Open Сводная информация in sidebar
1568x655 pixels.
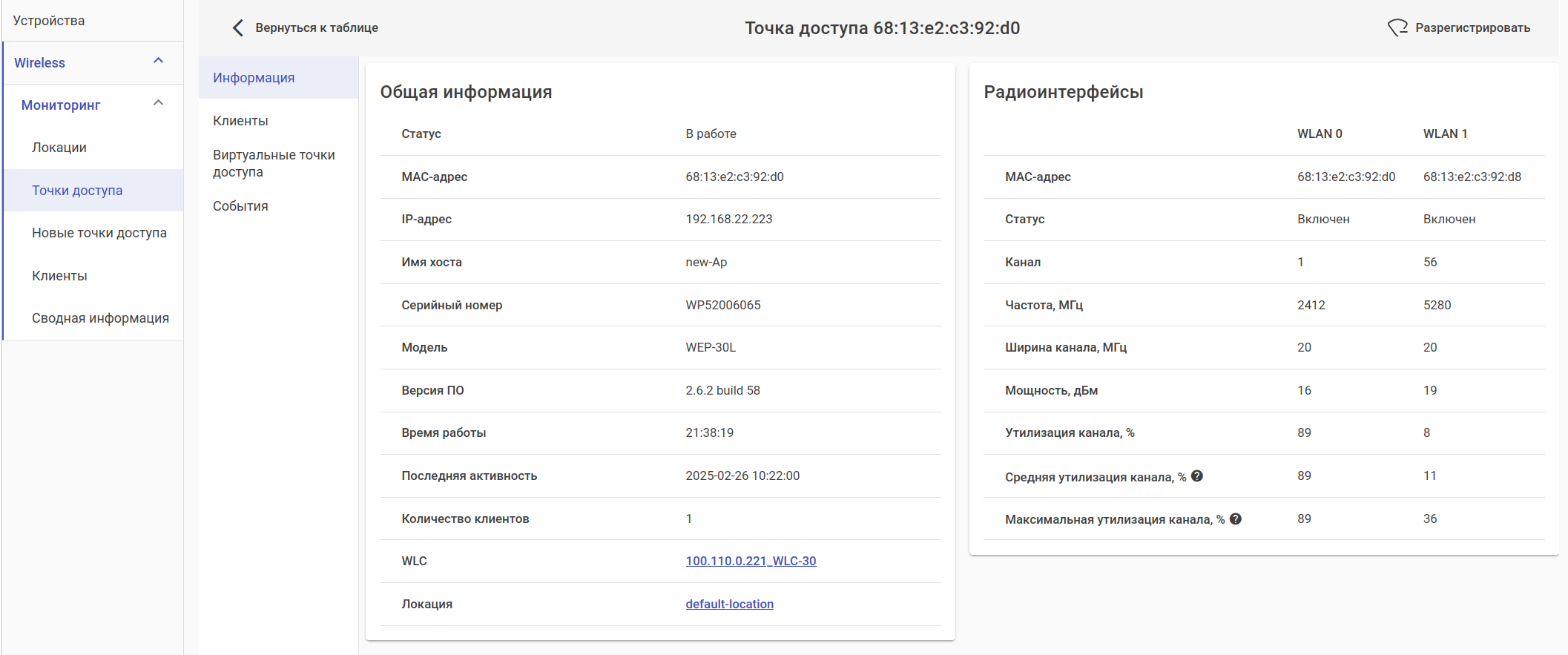[100, 318]
